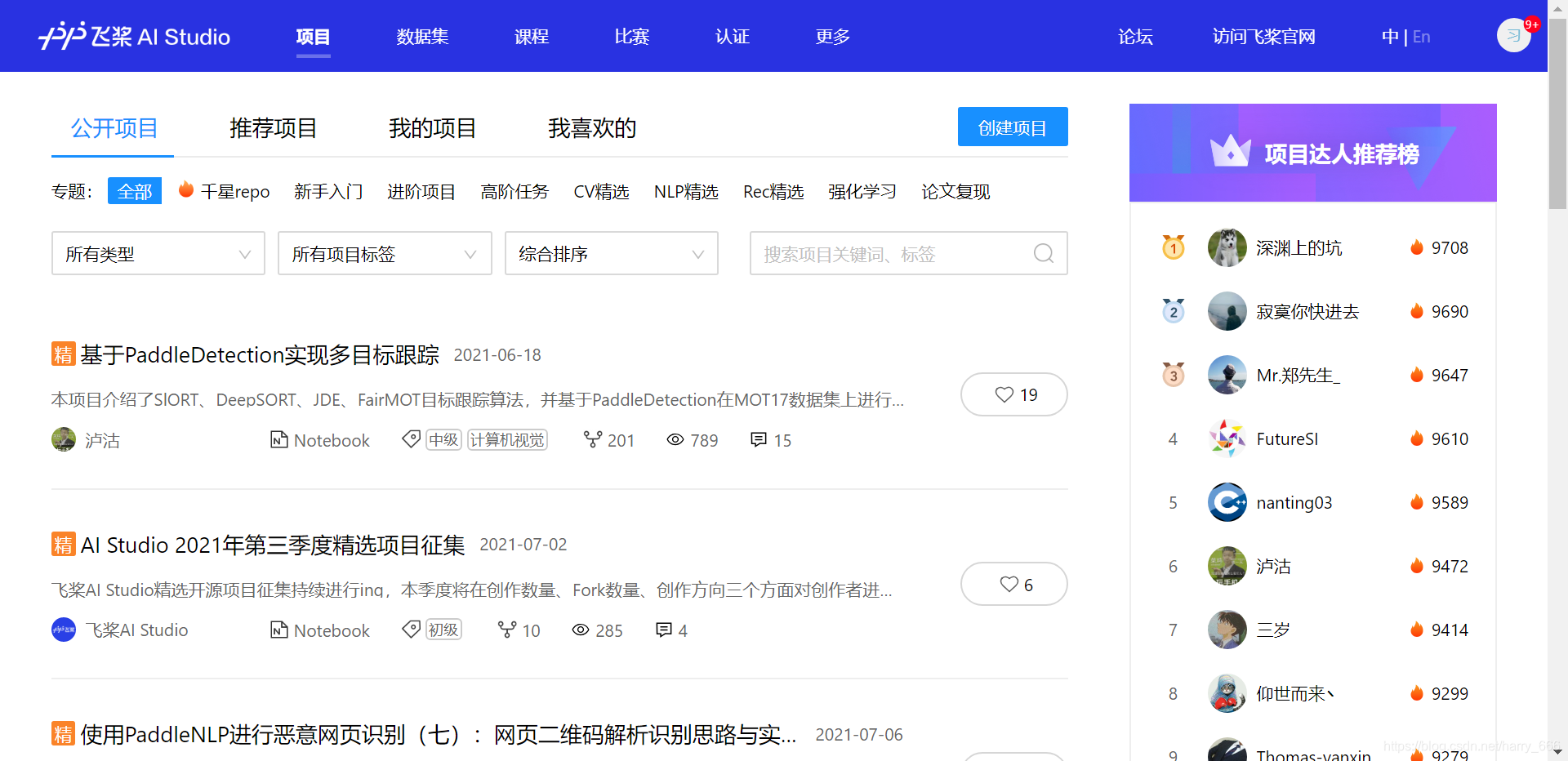Click the page vertical scrollbar thumb

point(1557,114)
